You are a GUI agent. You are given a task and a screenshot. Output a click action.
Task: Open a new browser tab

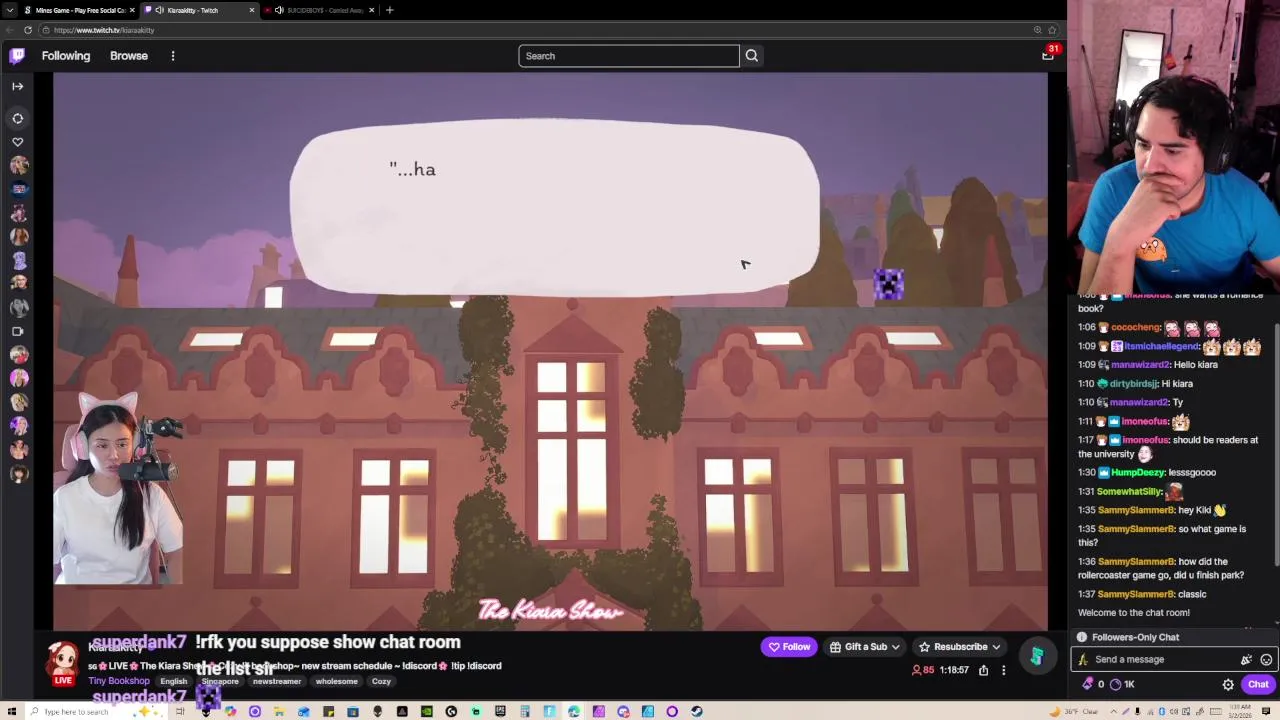[x=390, y=10]
